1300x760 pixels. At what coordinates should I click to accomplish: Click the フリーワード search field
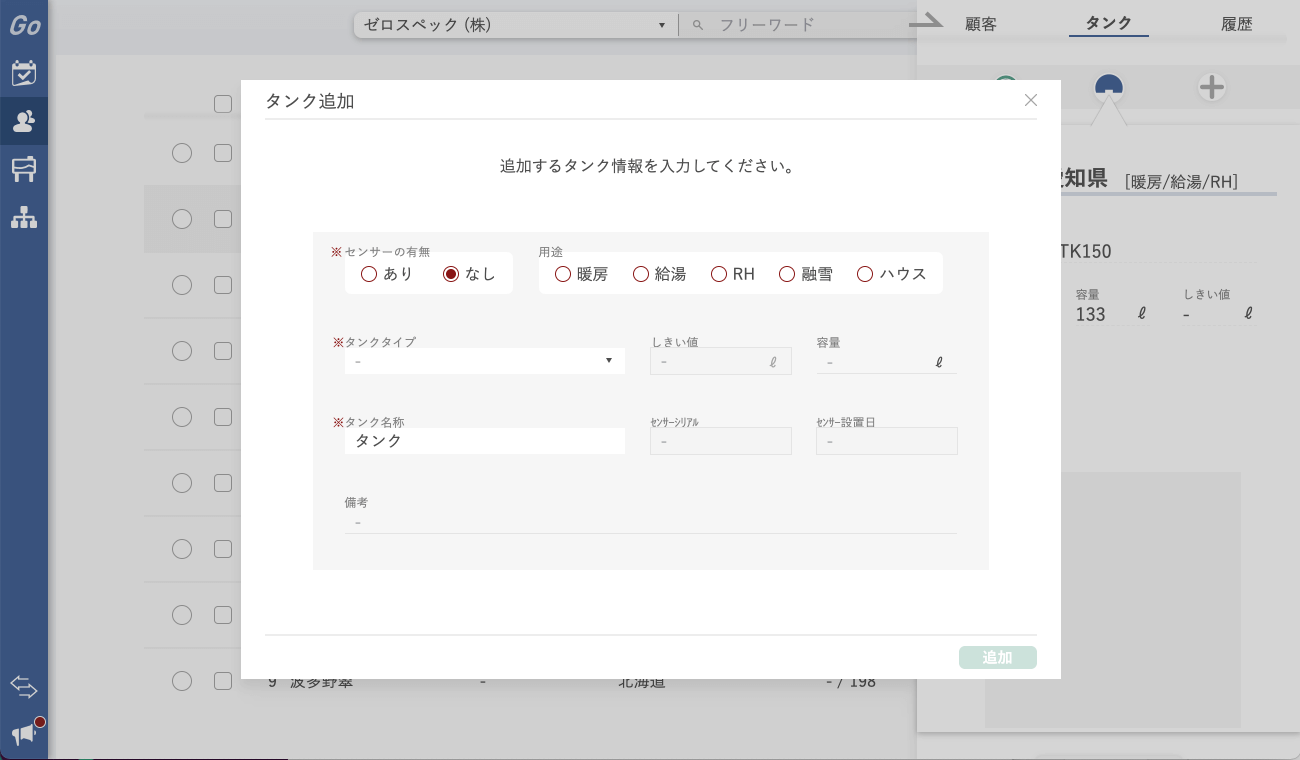[800, 25]
